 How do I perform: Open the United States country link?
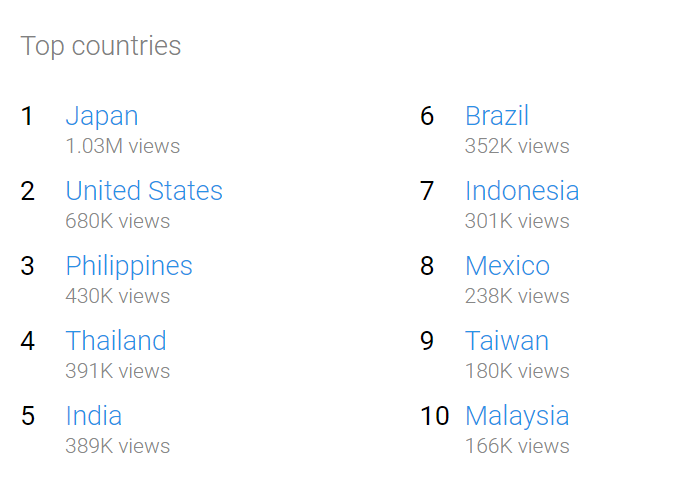point(144,191)
